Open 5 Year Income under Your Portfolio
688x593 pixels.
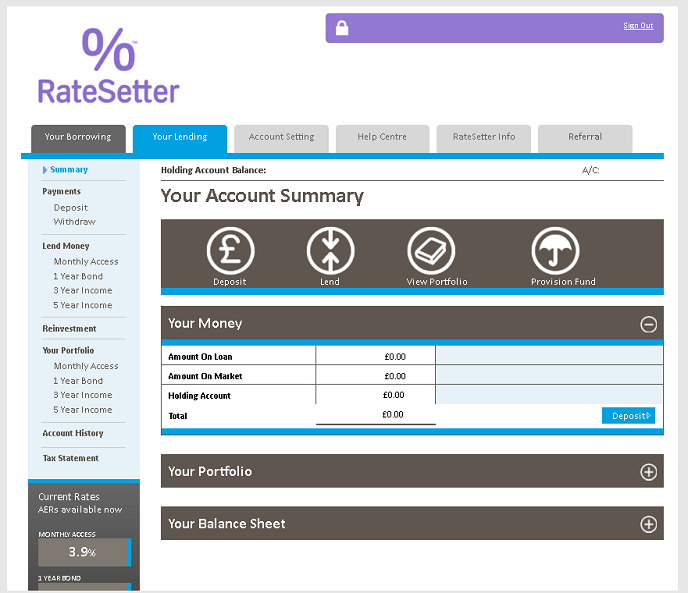(x=83, y=410)
